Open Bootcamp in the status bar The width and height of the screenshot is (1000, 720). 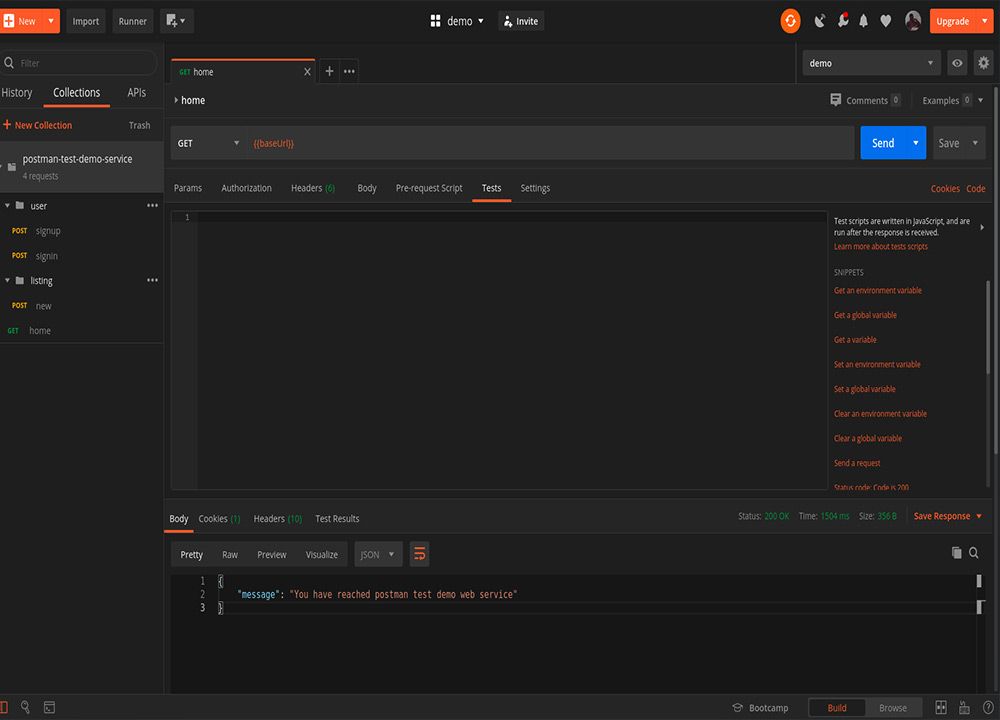760,708
